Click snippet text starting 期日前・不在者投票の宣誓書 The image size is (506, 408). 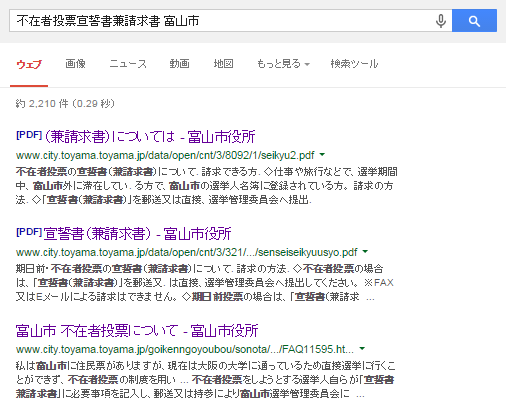pos(205,283)
